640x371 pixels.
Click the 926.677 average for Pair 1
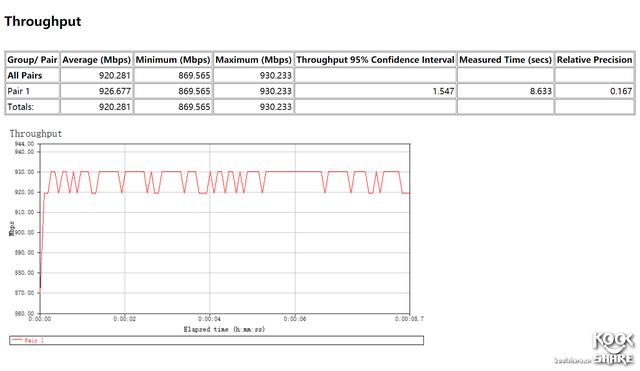coord(115,91)
